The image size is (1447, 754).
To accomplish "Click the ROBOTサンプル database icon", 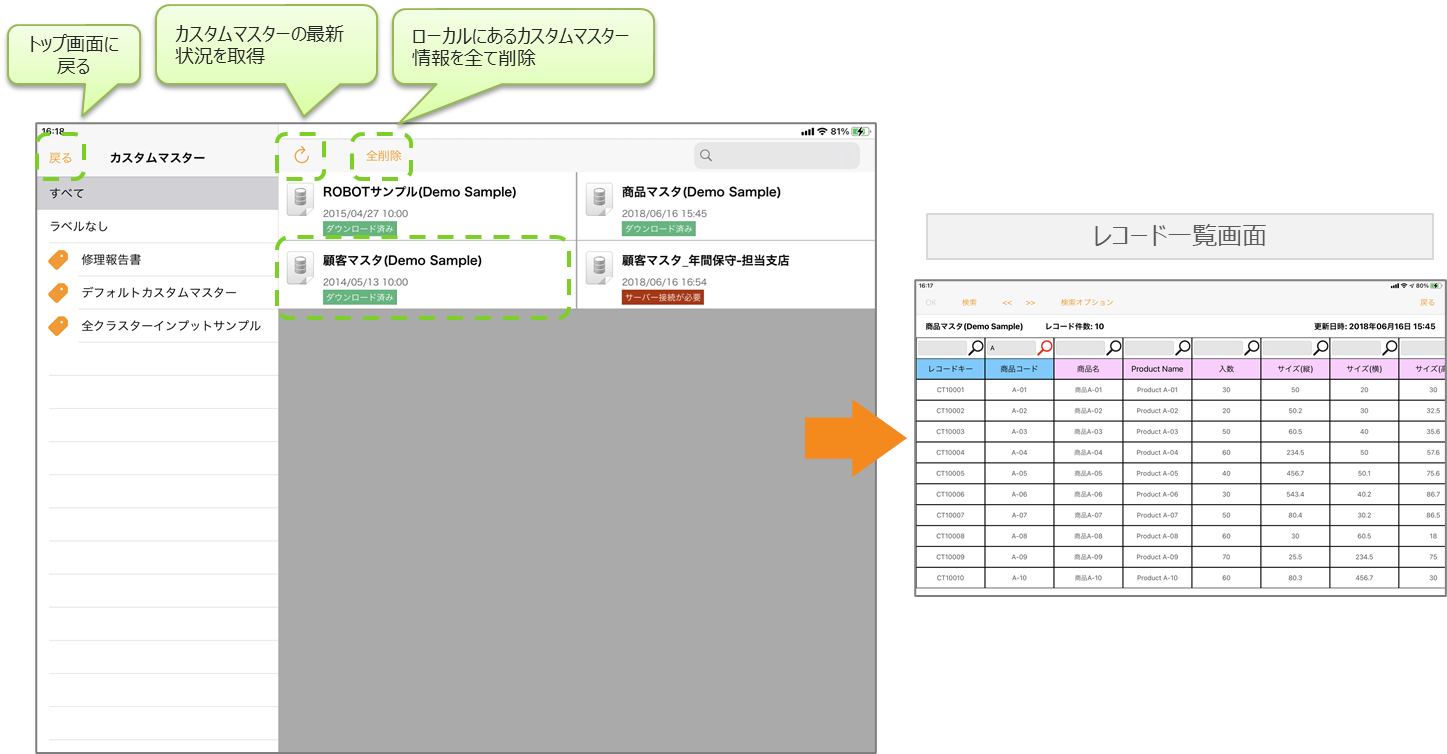I will pyautogui.click(x=300, y=199).
